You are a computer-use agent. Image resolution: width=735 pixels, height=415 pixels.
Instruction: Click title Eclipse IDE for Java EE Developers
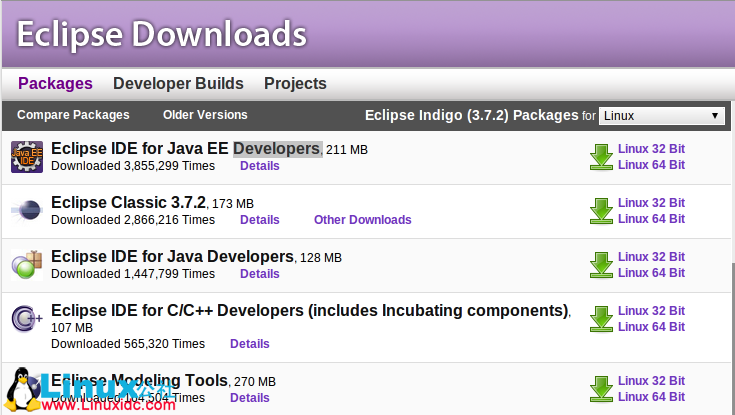[x=186, y=149]
